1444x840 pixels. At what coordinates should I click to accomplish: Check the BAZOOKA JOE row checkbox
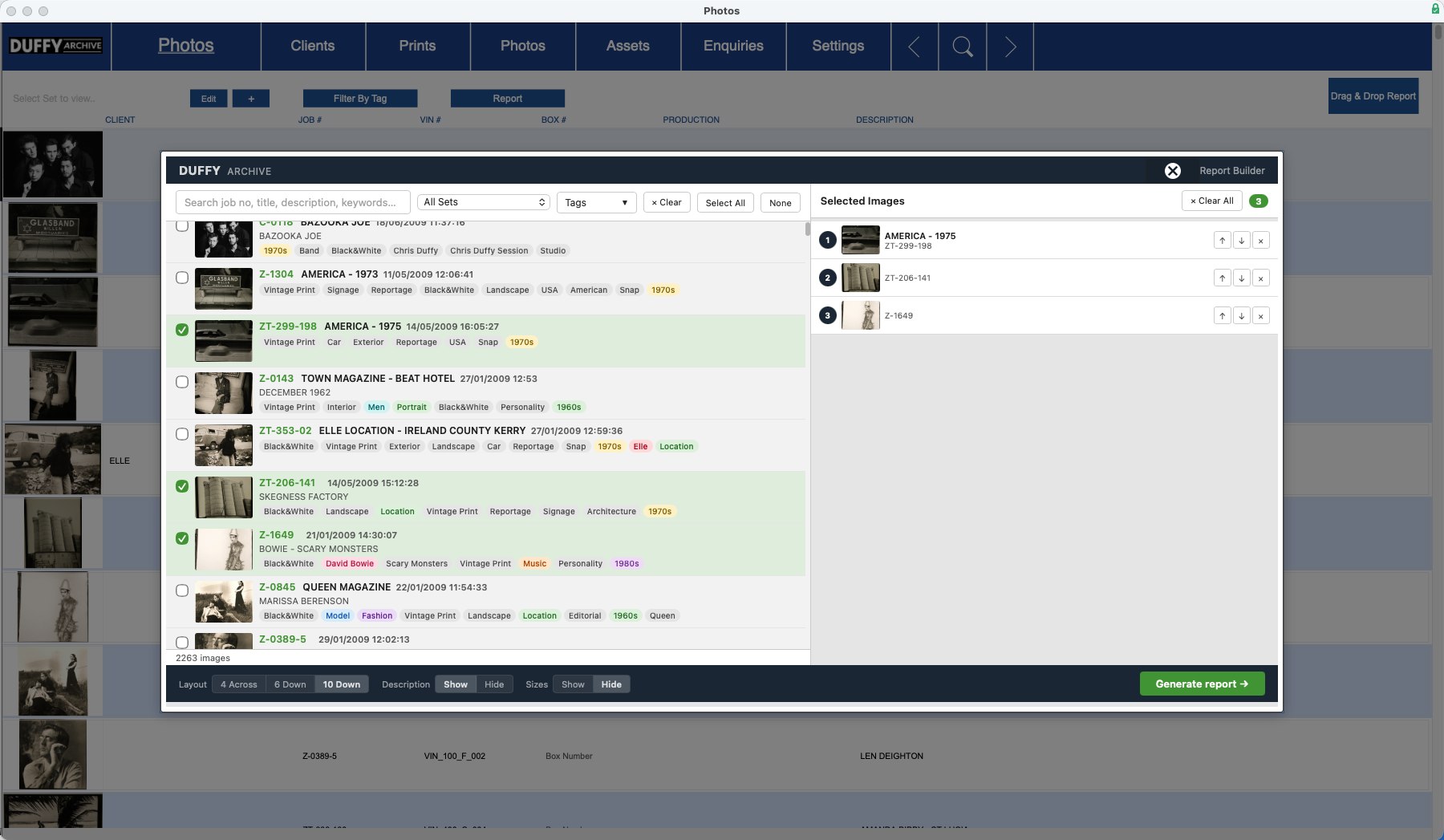182,226
